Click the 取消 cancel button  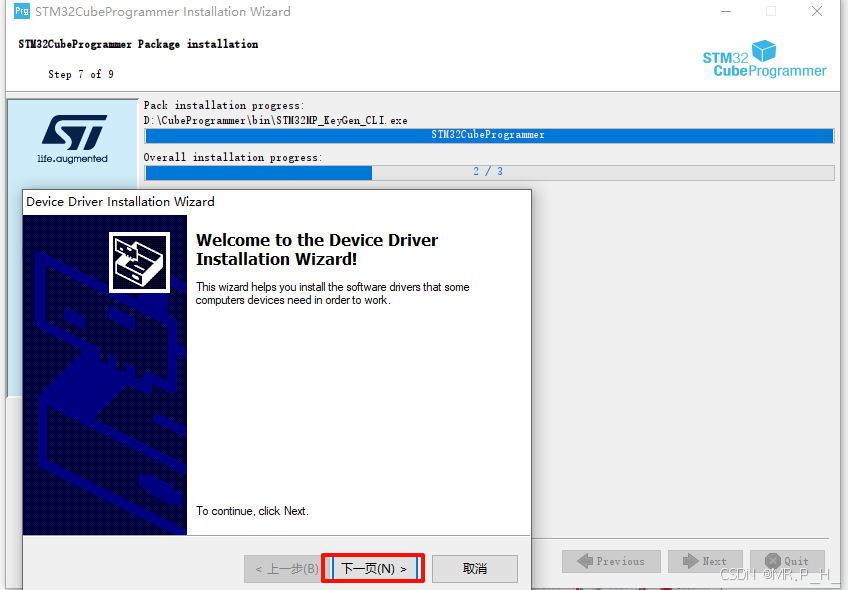point(474,568)
